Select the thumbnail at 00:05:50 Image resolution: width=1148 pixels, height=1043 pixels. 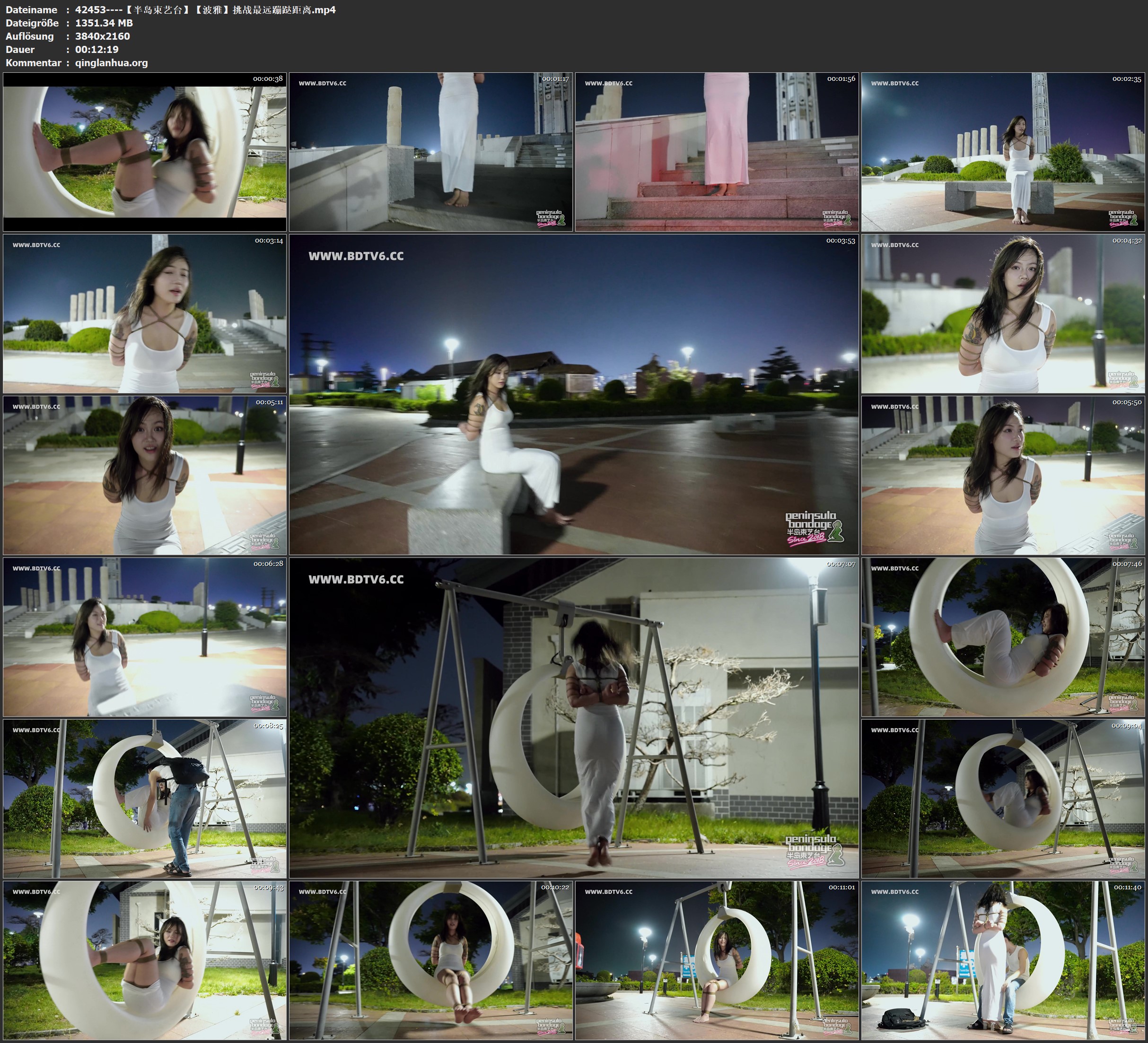[1003, 475]
